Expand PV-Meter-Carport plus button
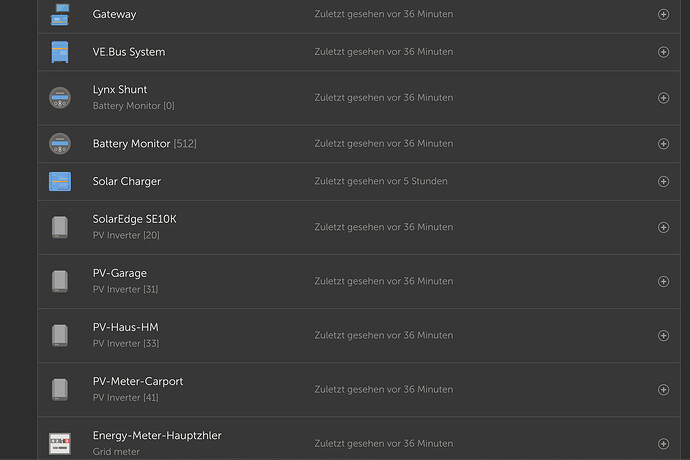690x460 pixels. (664, 390)
